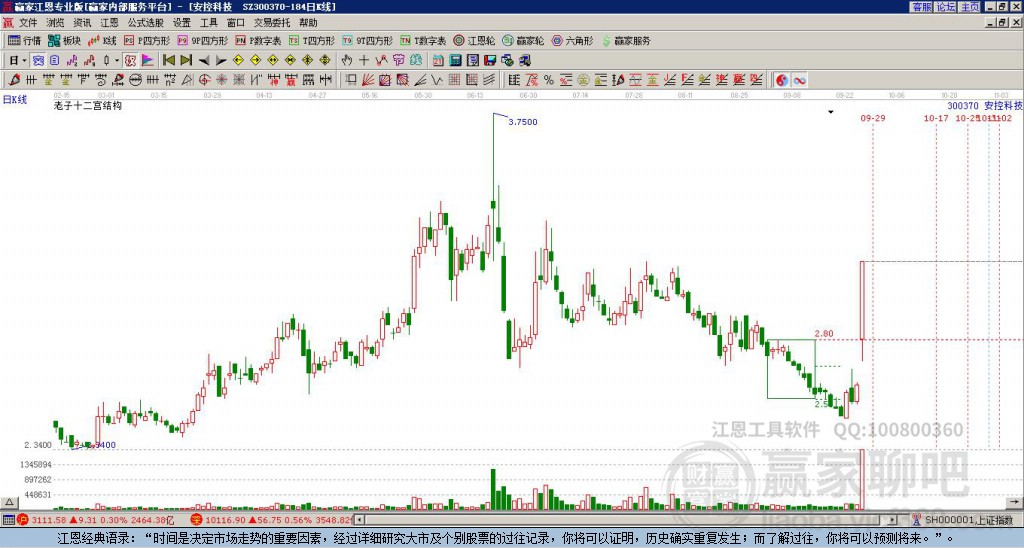Select the crosshair cursor tool
The height and width of the screenshot is (548, 1024).
pyautogui.click(x=364, y=60)
